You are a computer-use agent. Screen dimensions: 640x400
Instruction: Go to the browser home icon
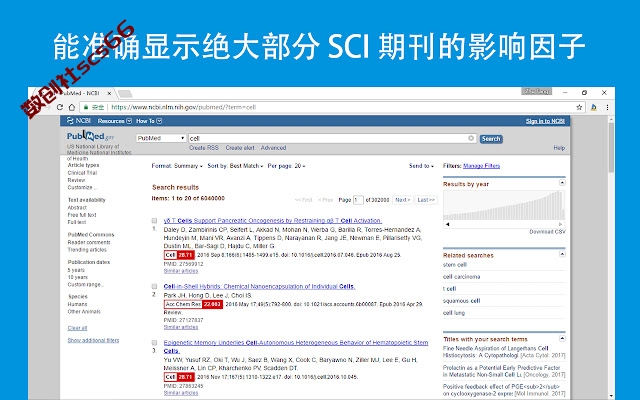(x=72, y=107)
